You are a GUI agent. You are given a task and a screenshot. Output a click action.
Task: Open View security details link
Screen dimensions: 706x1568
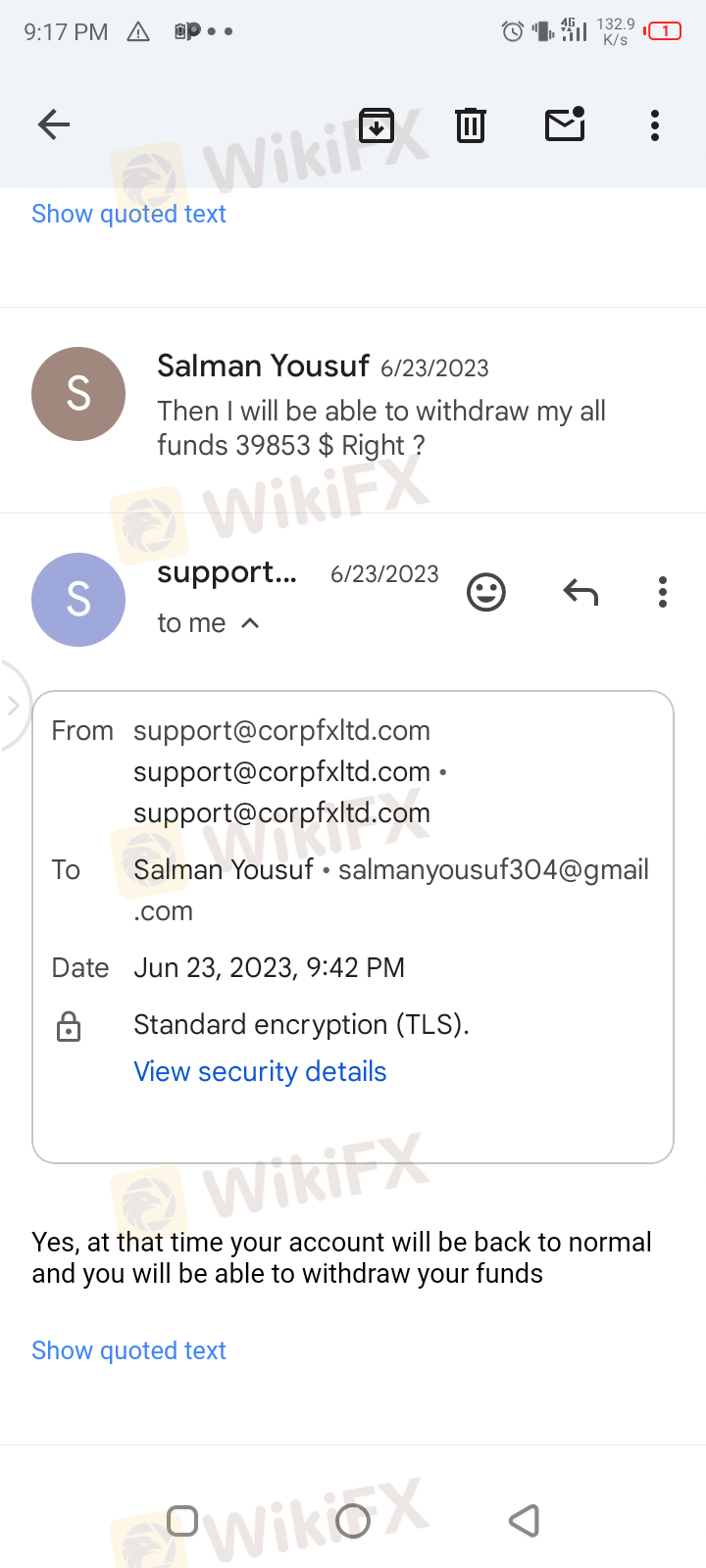[260, 1071]
